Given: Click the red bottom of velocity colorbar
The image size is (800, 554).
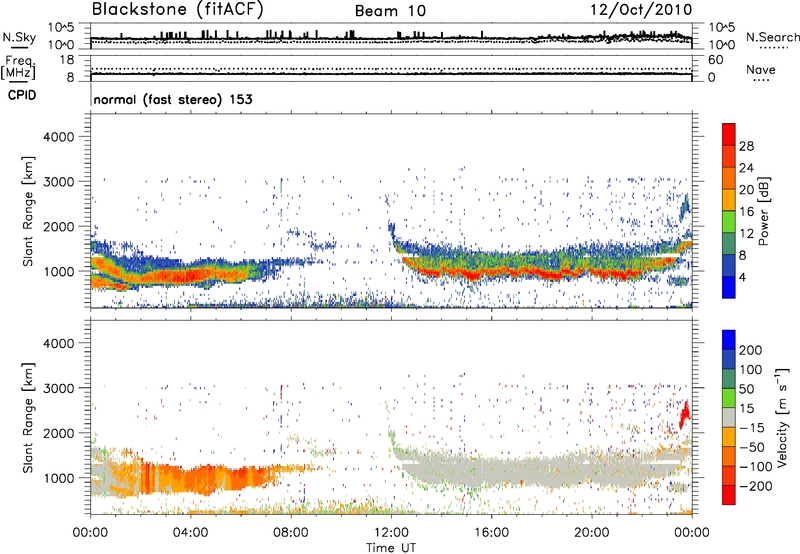Looking at the screenshot, I should 729,495.
